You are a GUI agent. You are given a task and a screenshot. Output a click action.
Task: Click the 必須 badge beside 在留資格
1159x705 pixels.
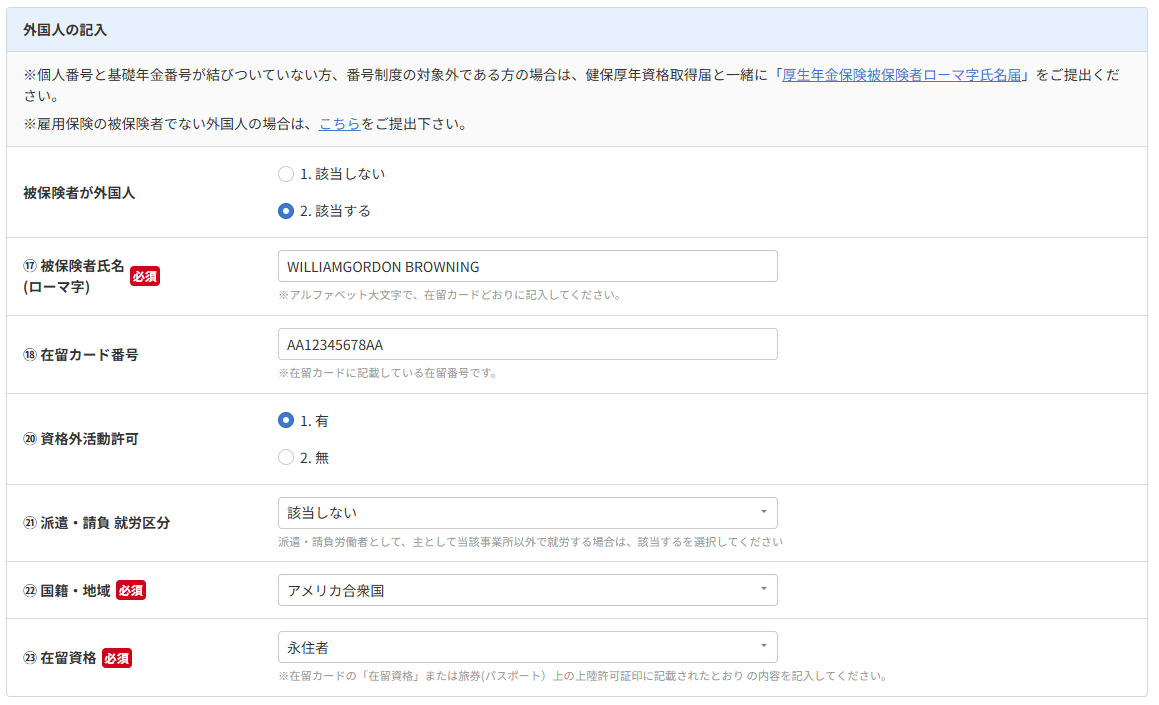[117, 658]
